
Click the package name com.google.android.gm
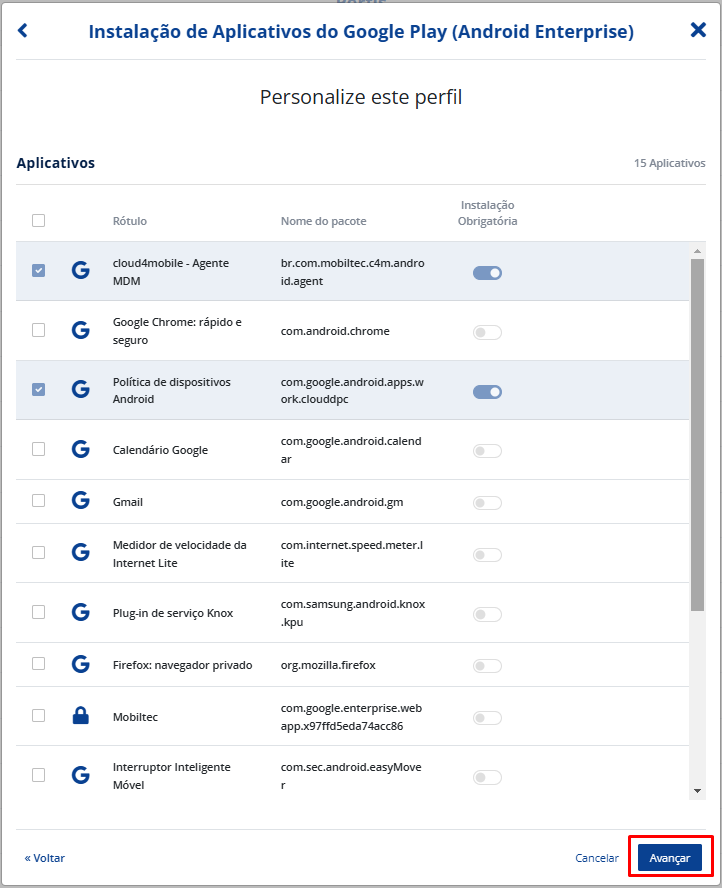point(342,502)
